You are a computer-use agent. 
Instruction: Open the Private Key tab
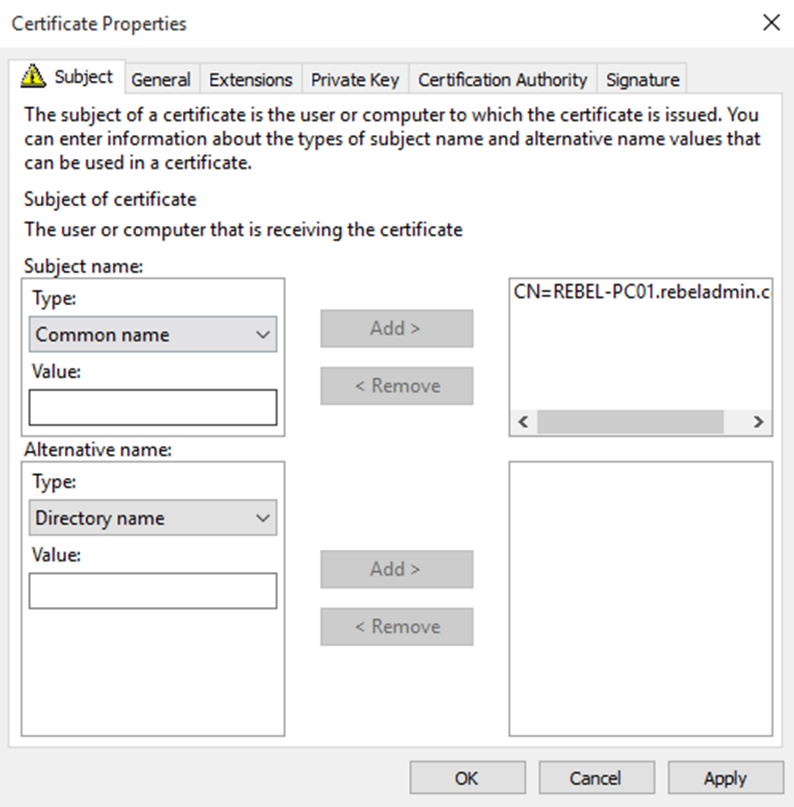(x=355, y=80)
